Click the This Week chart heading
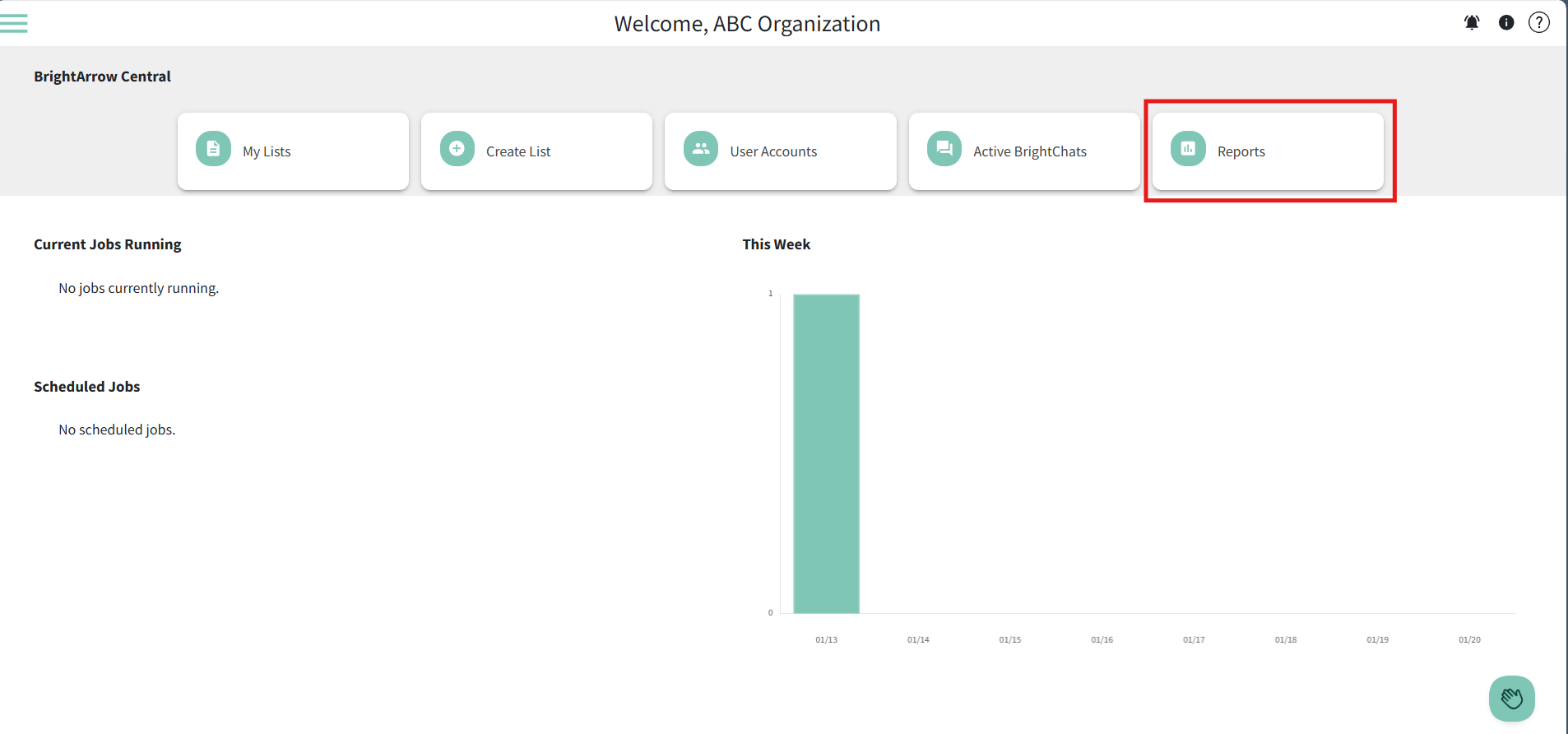The height and width of the screenshot is (734, 1568). tap(777, 244)
